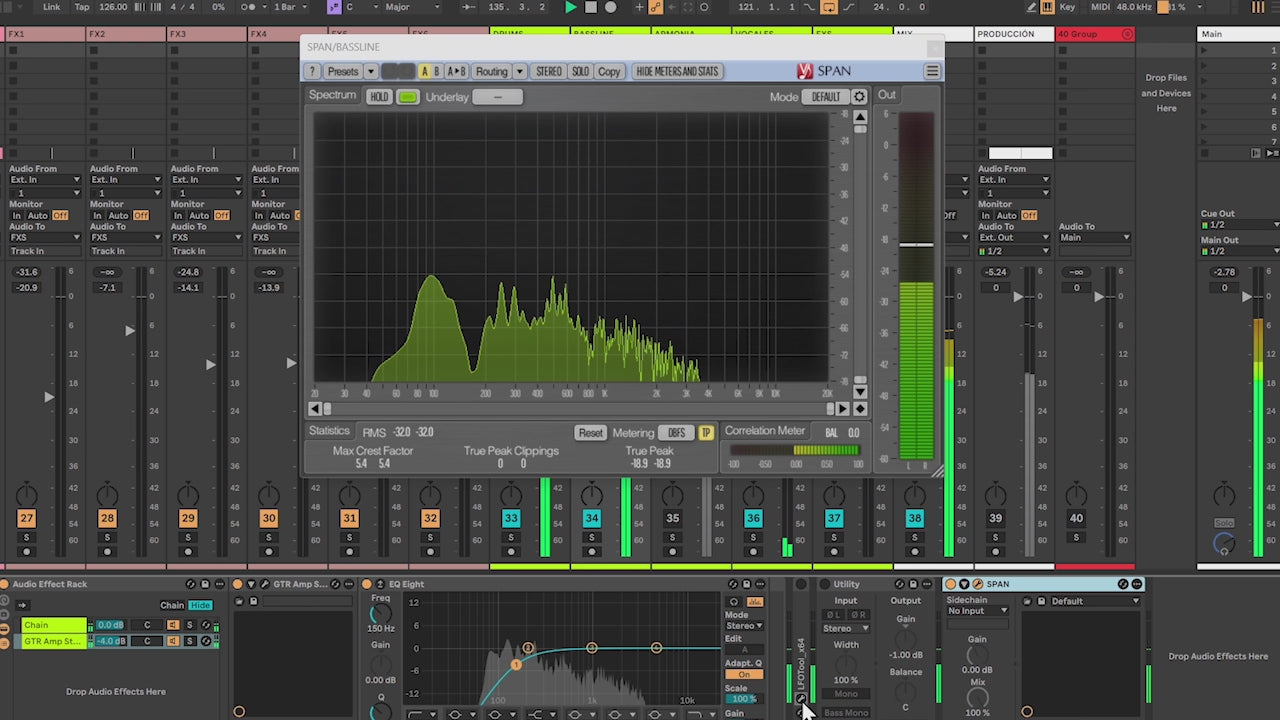Solo track 33 in the mixer
The height and width of the screenshot is (720, 1280).
click(511, 538)
